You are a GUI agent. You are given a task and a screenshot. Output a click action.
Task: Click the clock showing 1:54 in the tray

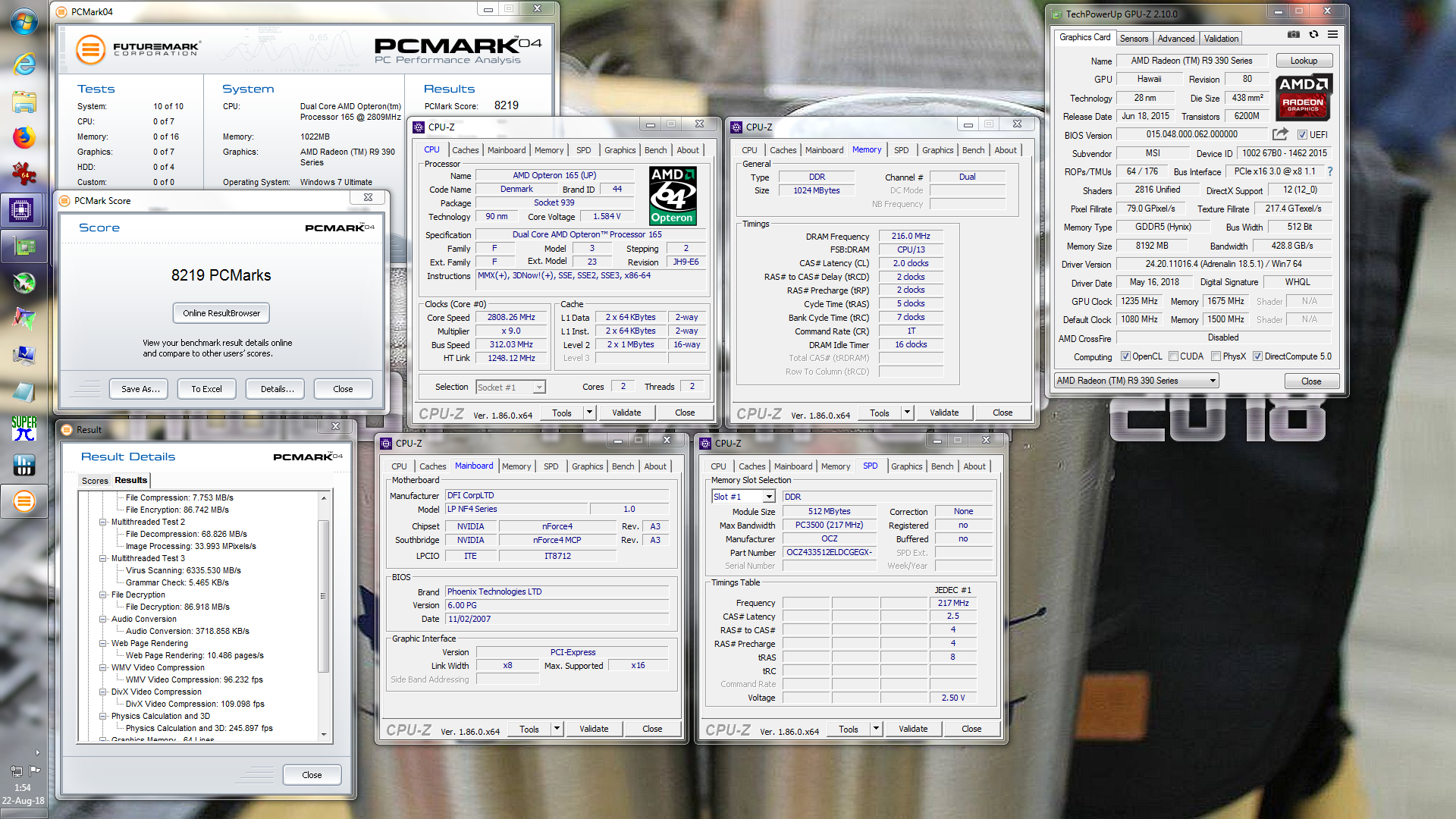[23, 788]
